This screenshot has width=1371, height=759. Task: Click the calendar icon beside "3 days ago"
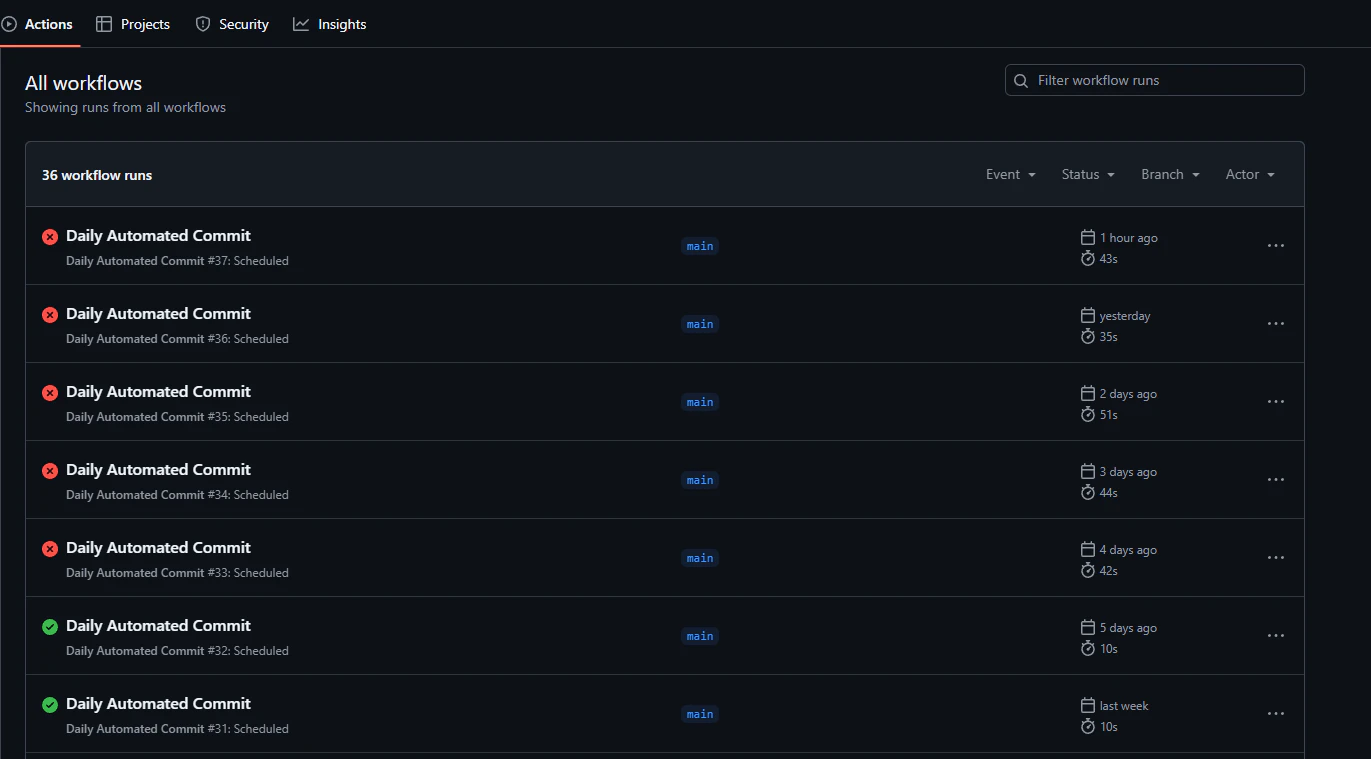coord(1088,471)
